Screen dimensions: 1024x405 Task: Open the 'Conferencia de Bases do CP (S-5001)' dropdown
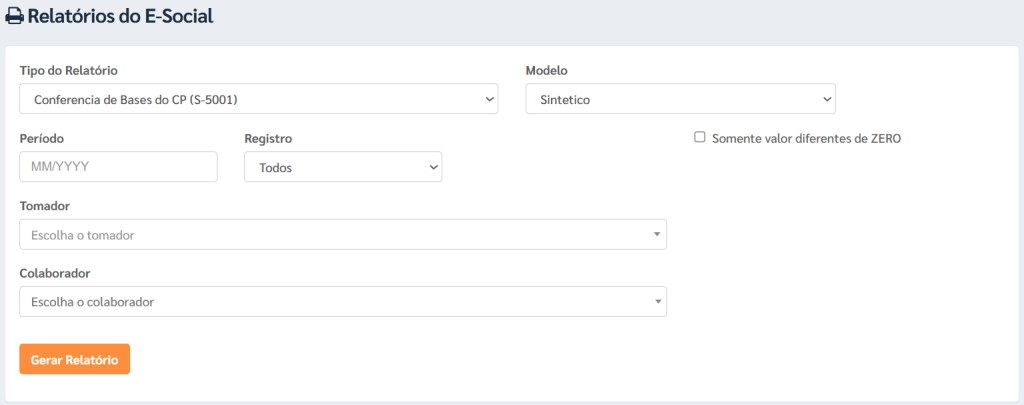(259, 99)
